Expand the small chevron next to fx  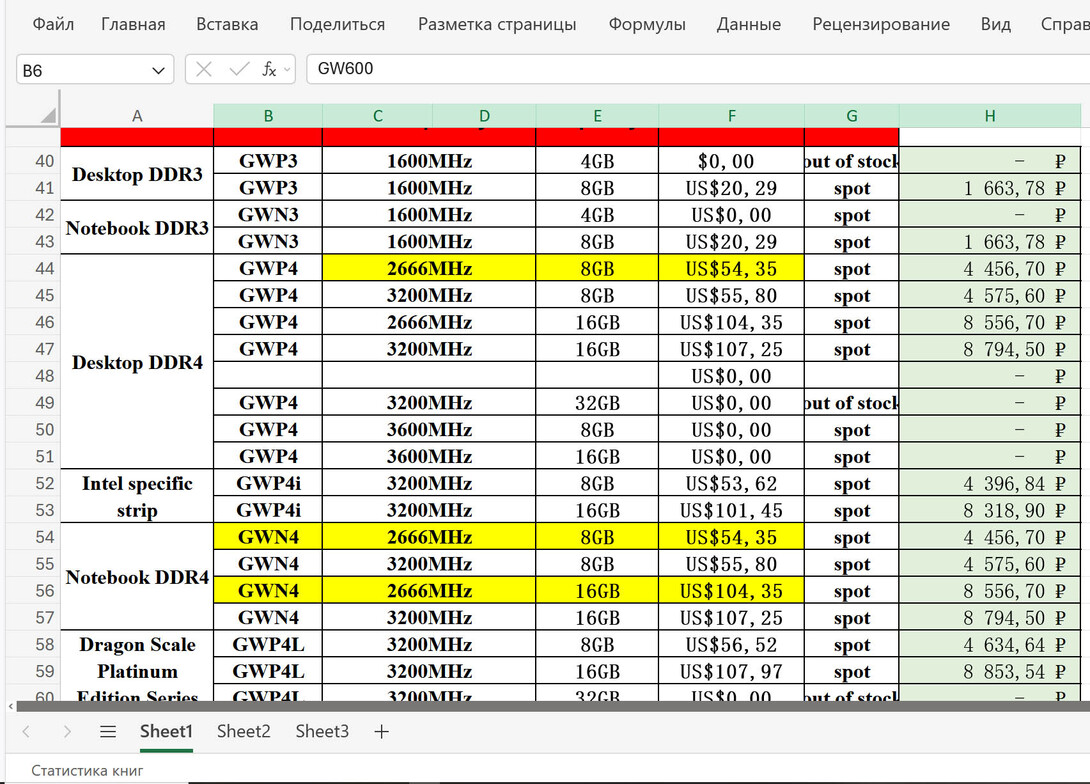288,69
